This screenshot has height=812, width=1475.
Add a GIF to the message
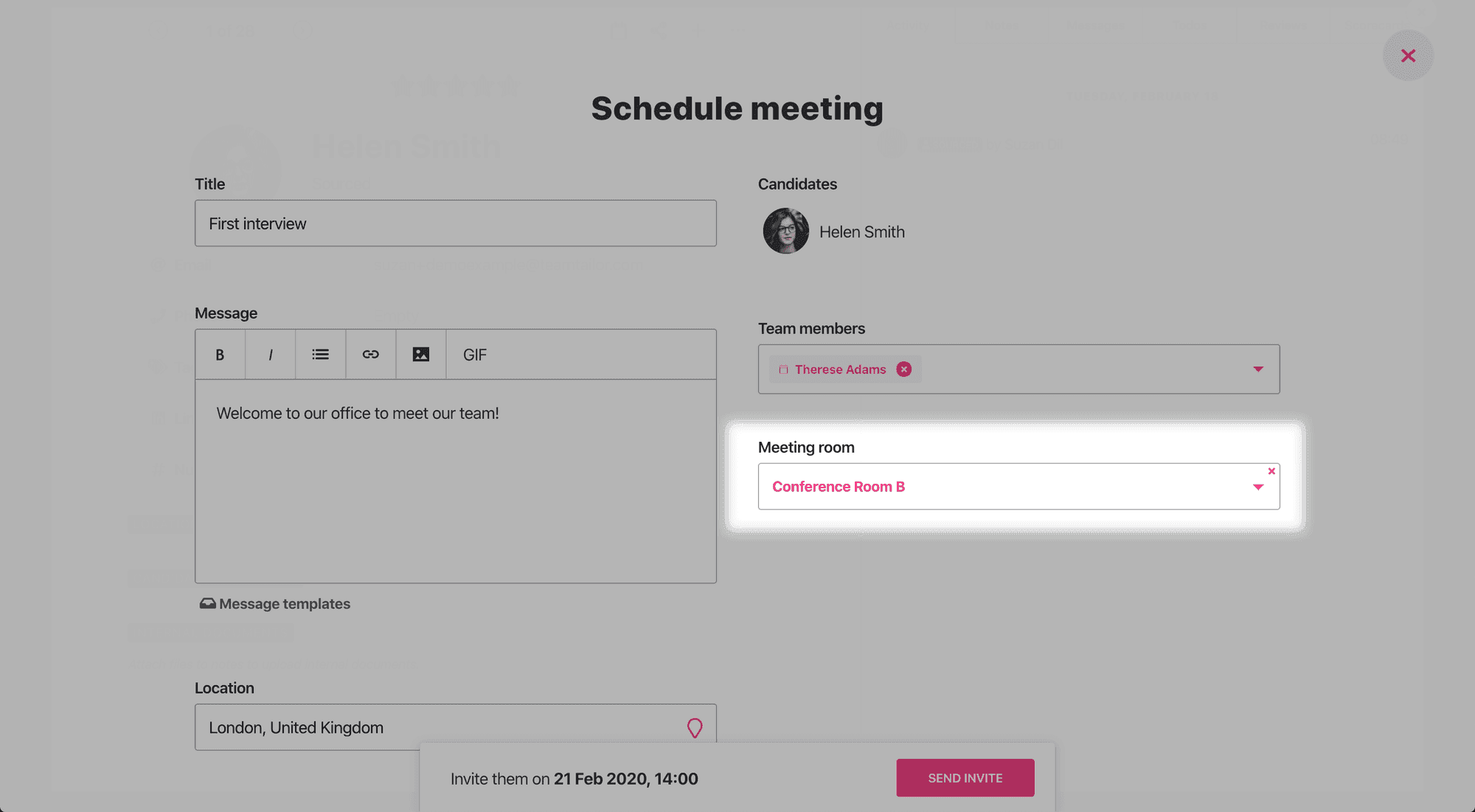(475, 355)
